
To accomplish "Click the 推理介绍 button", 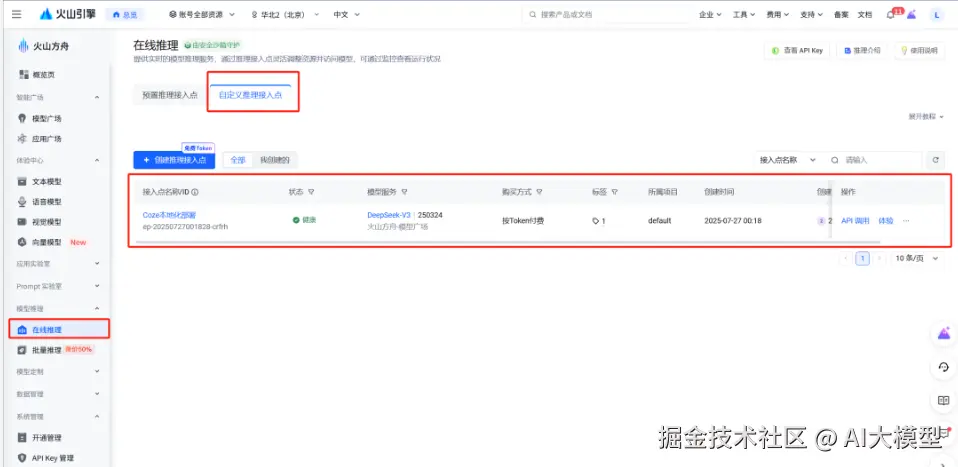I will pyautogui.click(x=861, y=51).
